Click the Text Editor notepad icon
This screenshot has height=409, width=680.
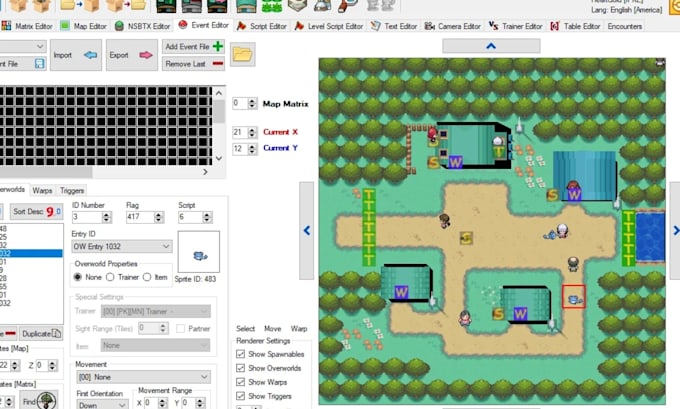pos(376,26)
